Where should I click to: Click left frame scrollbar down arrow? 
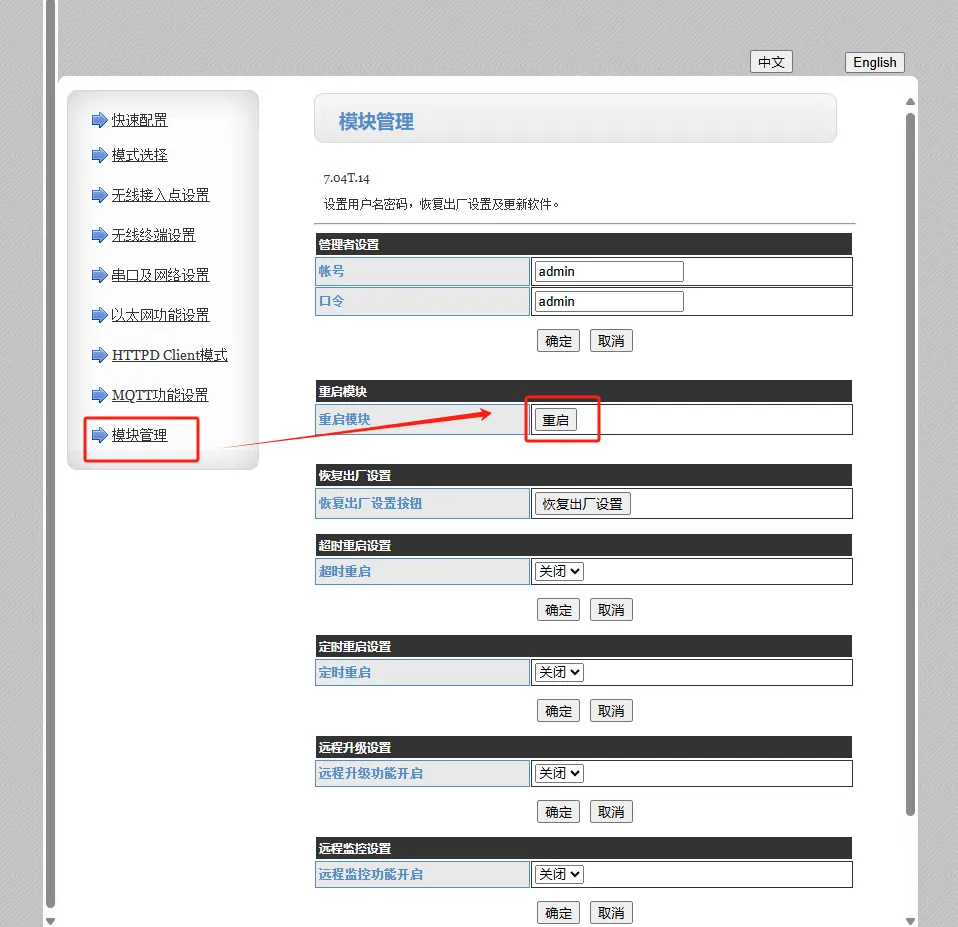[x=51, y=921]
